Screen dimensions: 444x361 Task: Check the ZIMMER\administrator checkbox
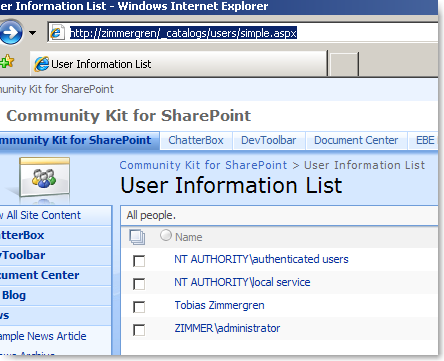(x=139, y=330)
